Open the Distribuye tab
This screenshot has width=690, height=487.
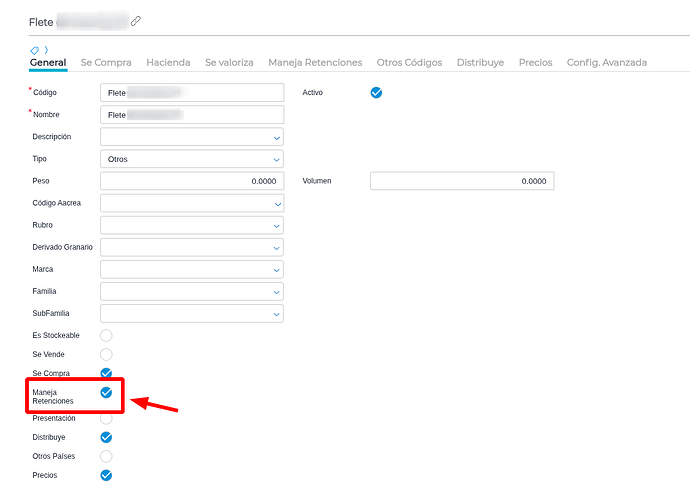coord(480,62)
